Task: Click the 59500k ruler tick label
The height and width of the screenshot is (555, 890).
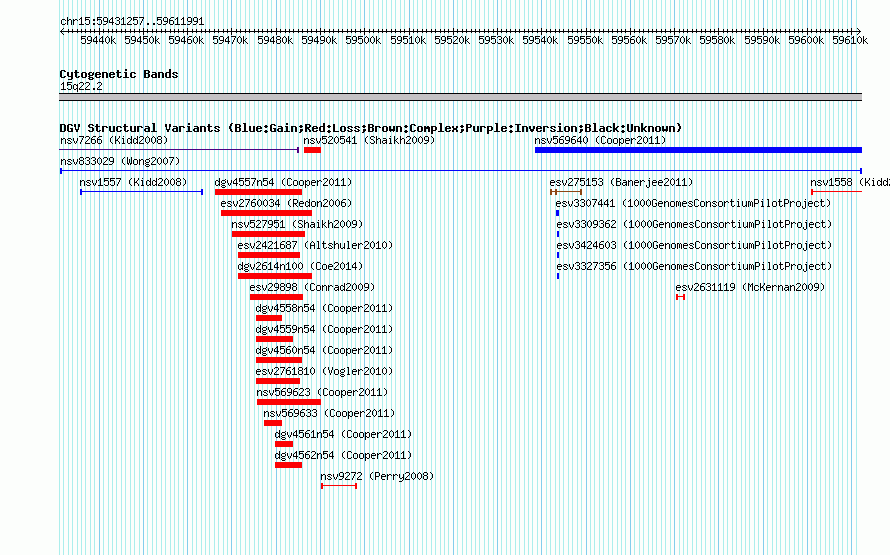Action: coord(363,40)
